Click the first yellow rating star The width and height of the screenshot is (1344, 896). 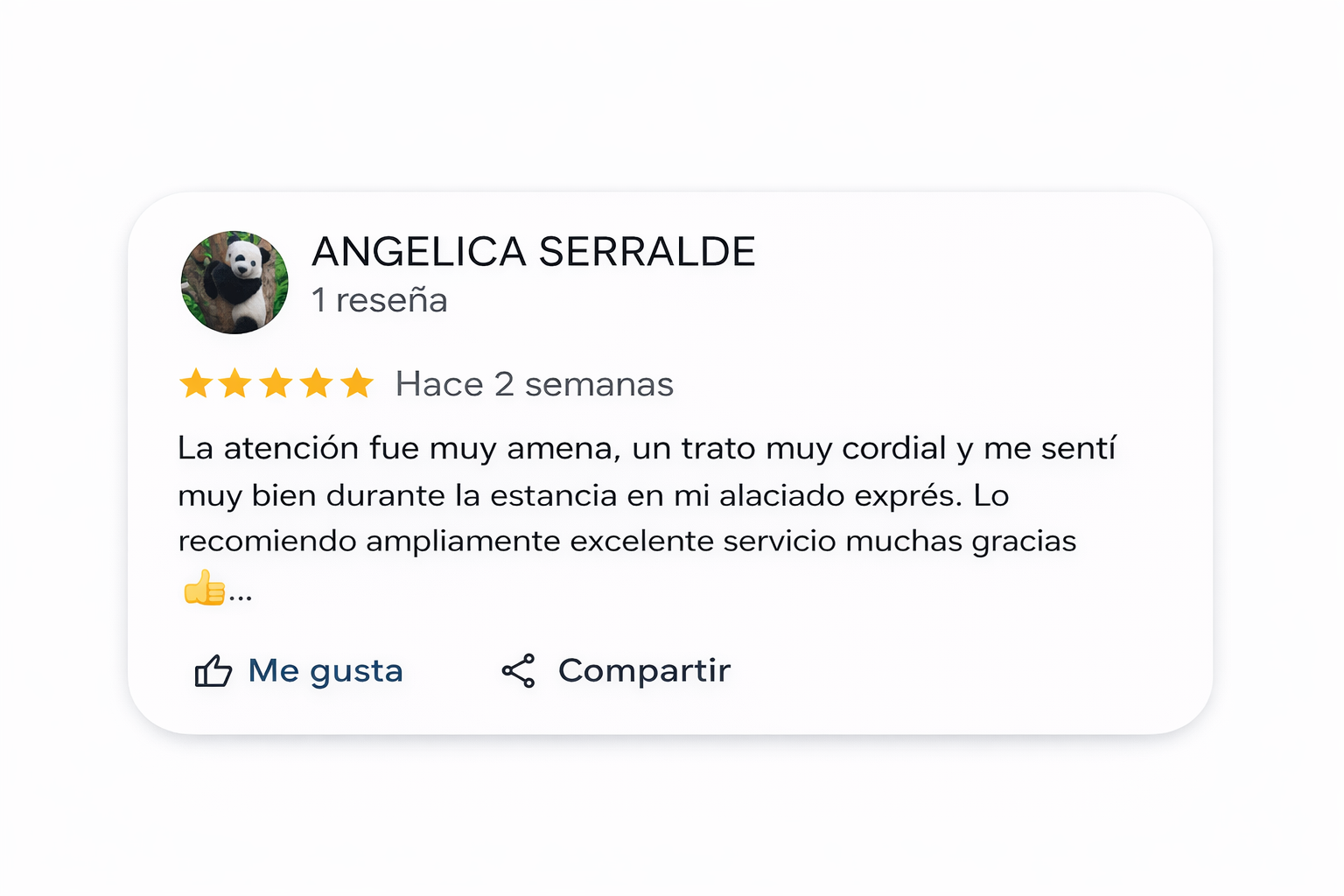(194, 383)
